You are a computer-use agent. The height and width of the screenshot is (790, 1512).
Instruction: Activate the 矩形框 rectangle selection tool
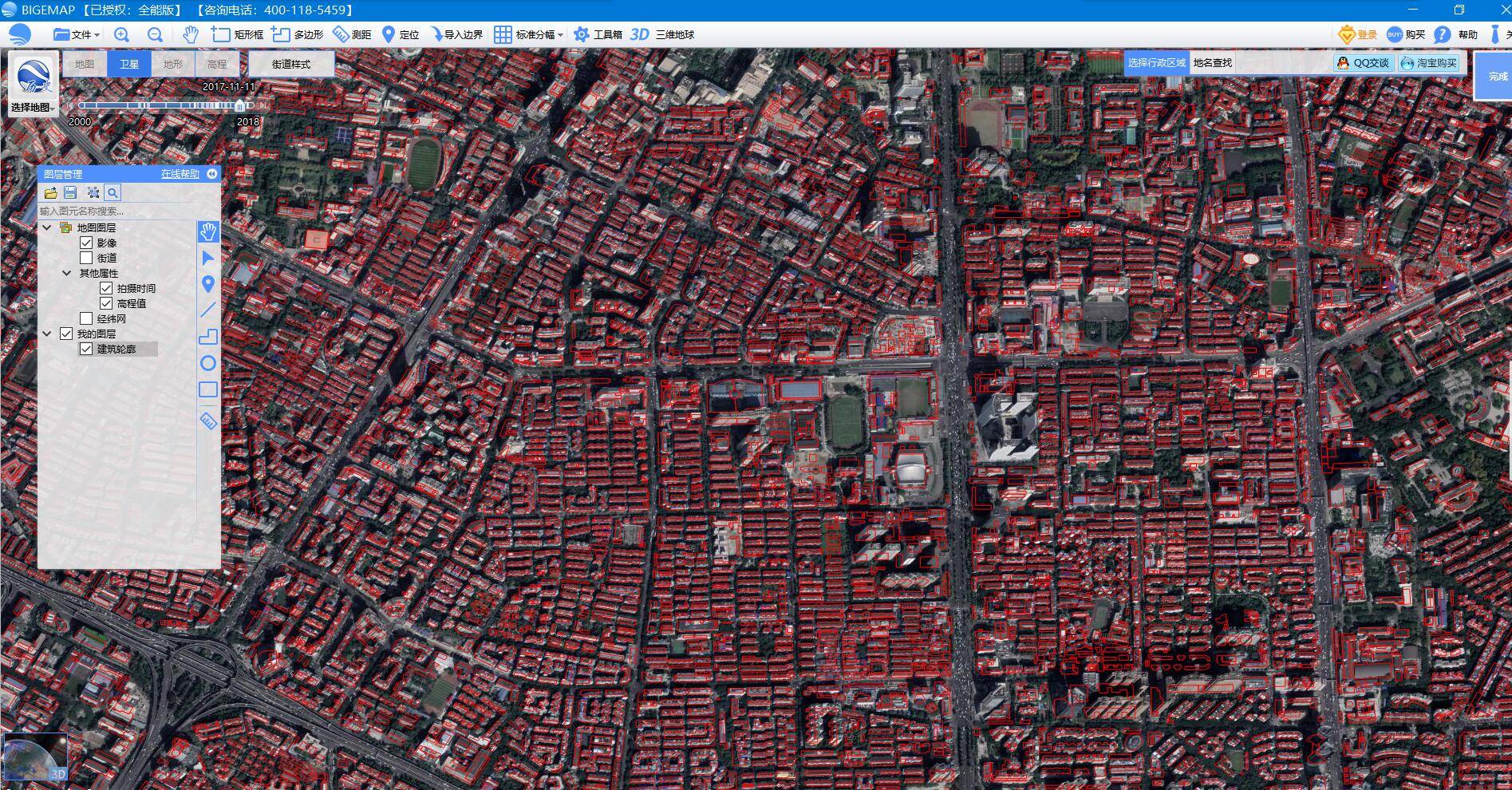237,34
